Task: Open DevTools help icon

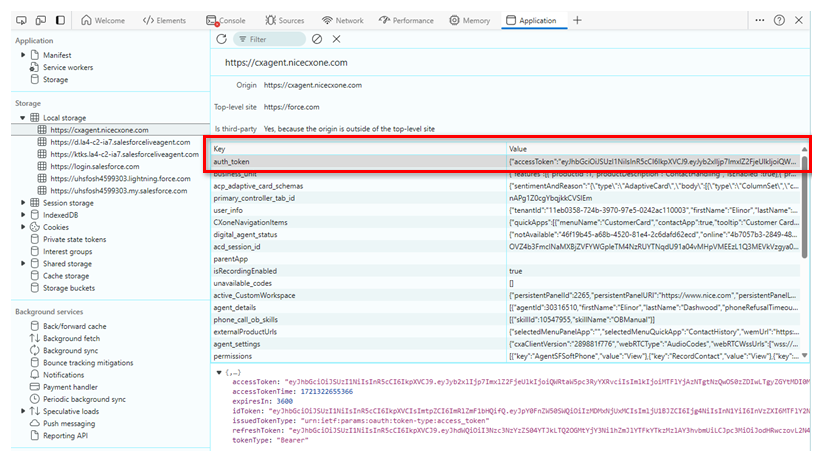Action: (x=779, y=20)
